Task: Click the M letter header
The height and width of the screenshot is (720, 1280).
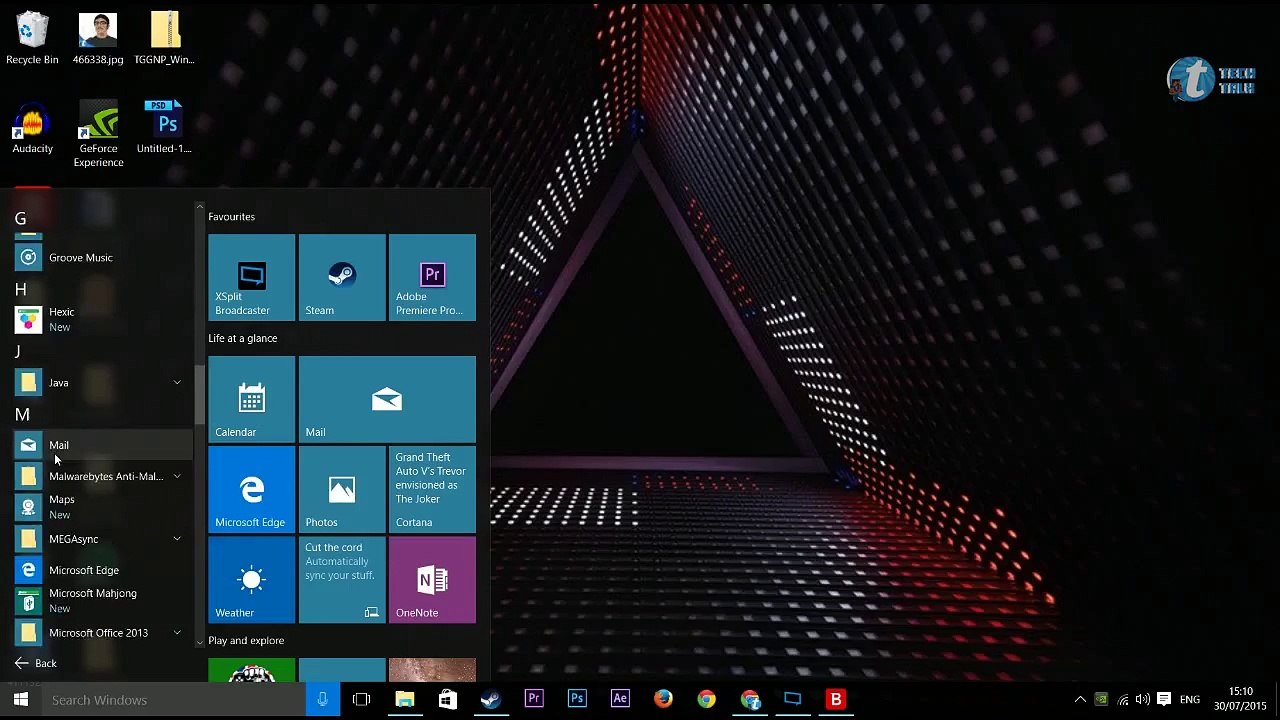Action: (22, 414)
